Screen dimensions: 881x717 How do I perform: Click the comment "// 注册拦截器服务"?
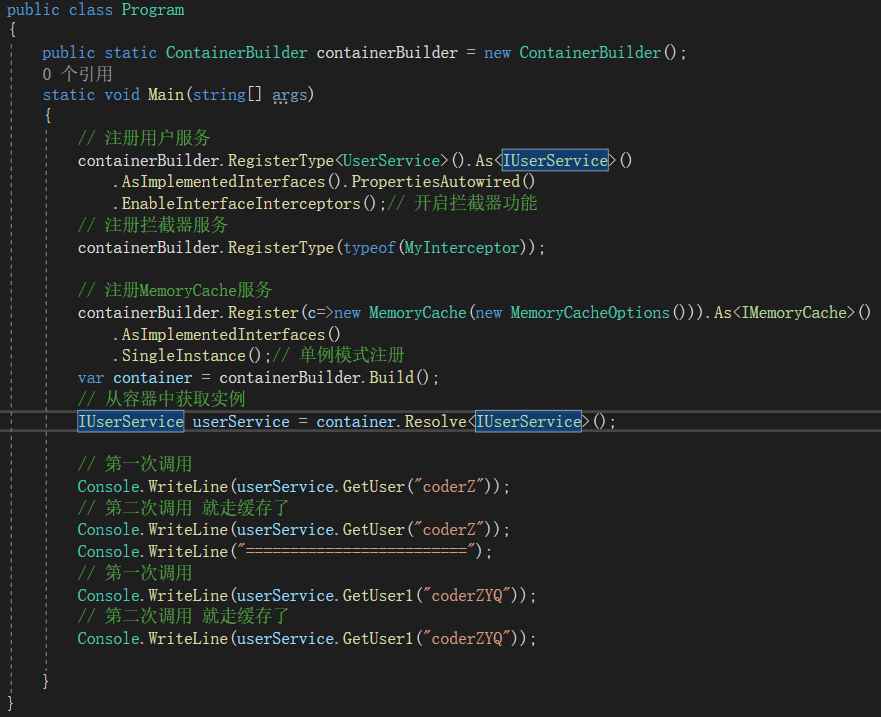[x=153, y=225]
